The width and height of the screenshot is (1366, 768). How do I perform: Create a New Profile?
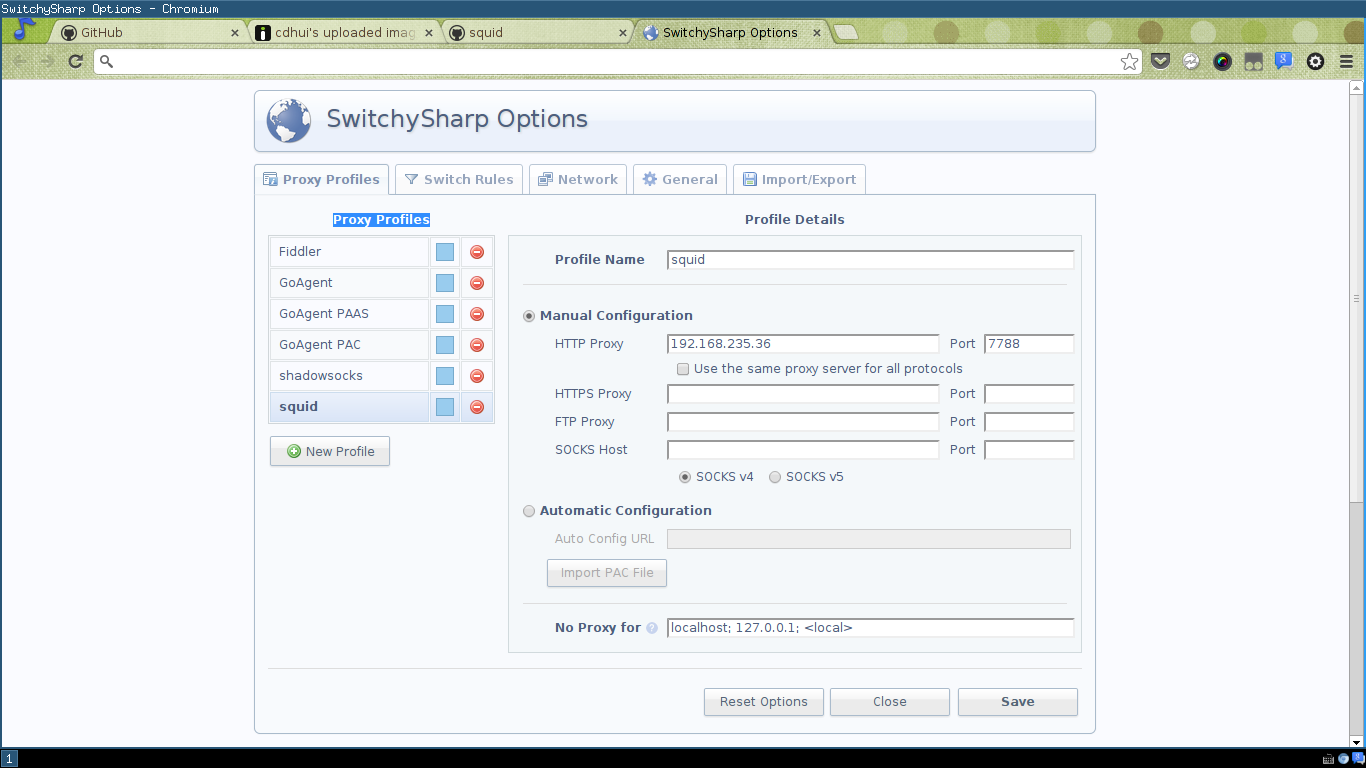[x=330, y=452]
